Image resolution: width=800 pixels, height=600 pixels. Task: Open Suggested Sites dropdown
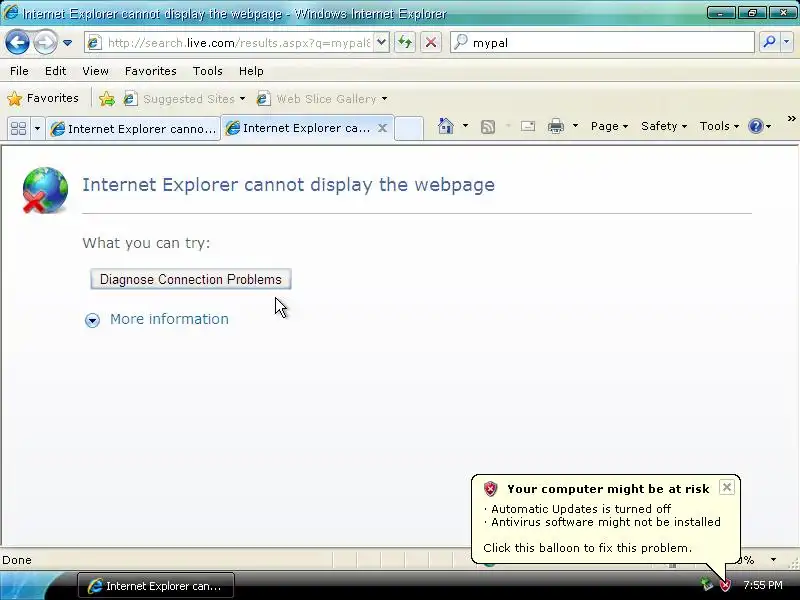tap(185, 98)
